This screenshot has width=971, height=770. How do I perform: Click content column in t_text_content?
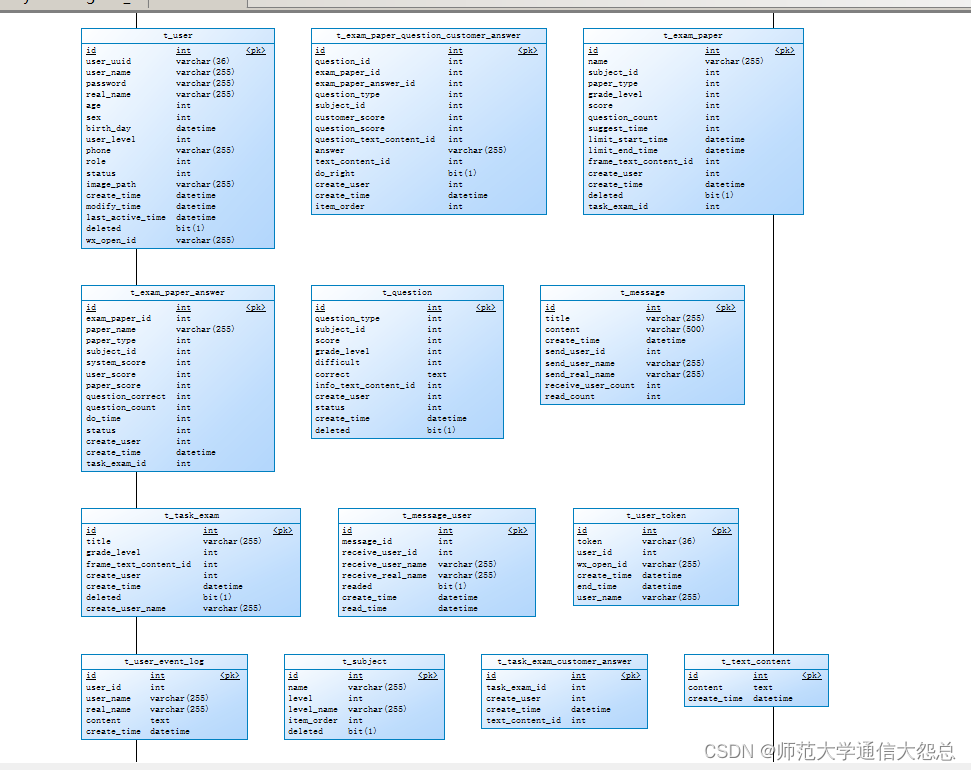coord(705,688)
